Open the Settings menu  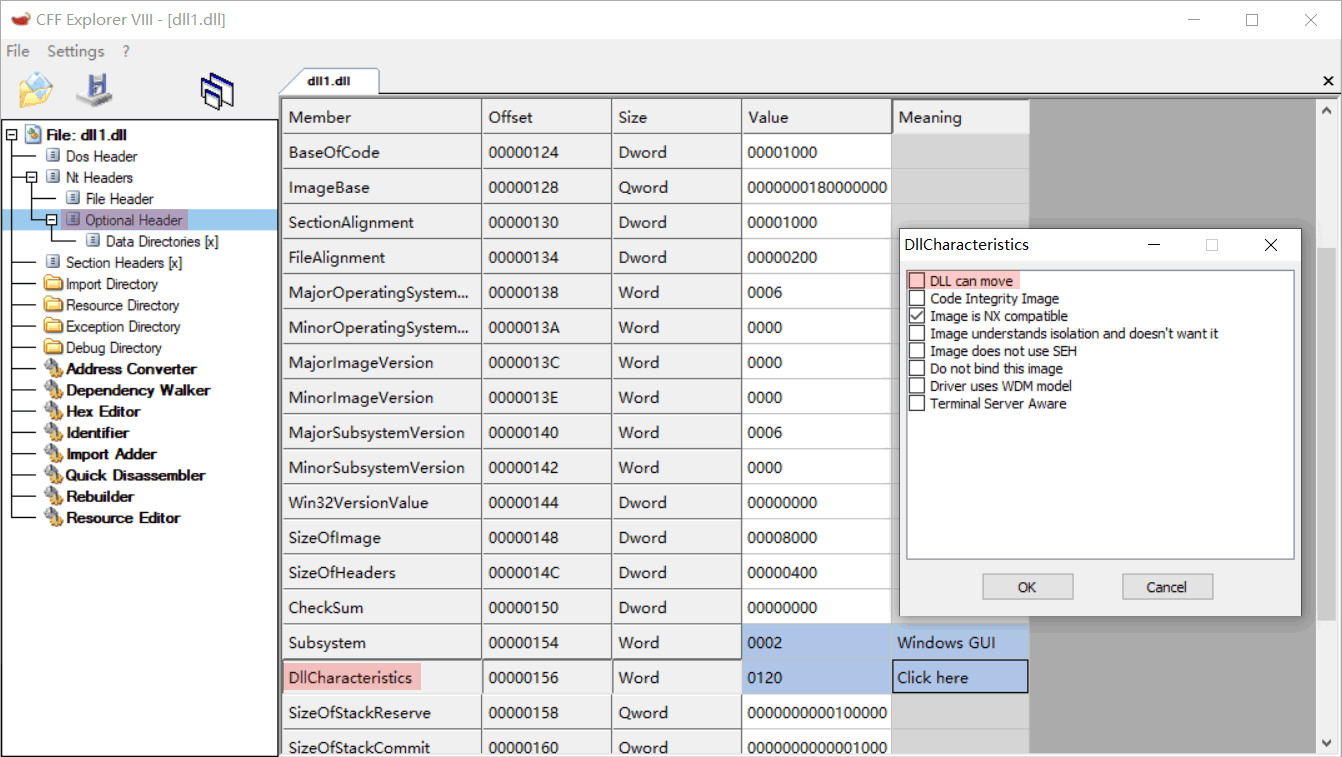[x=75, y=51]
